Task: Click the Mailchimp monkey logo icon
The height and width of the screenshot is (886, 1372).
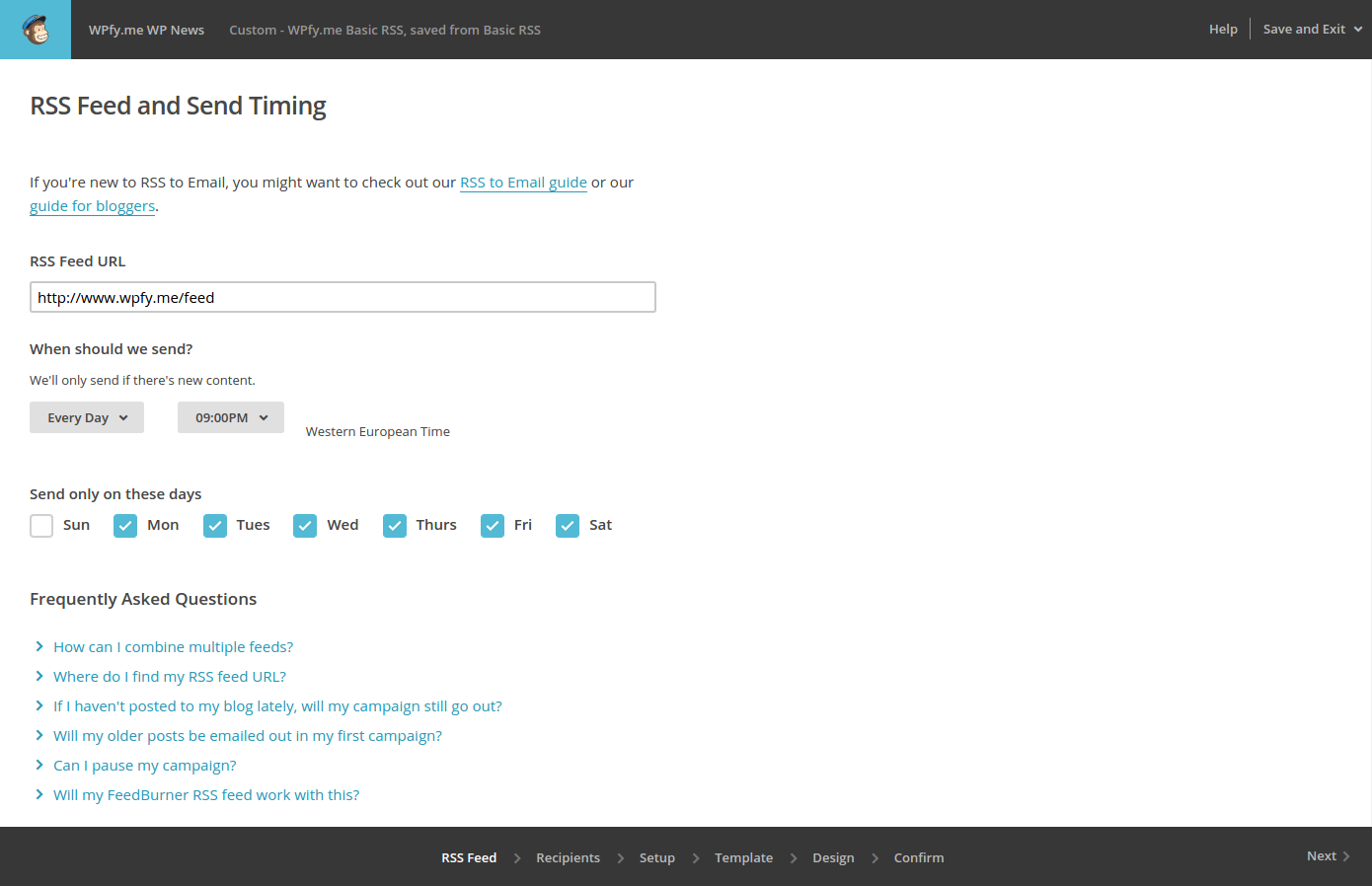Action: coord(36,30)
